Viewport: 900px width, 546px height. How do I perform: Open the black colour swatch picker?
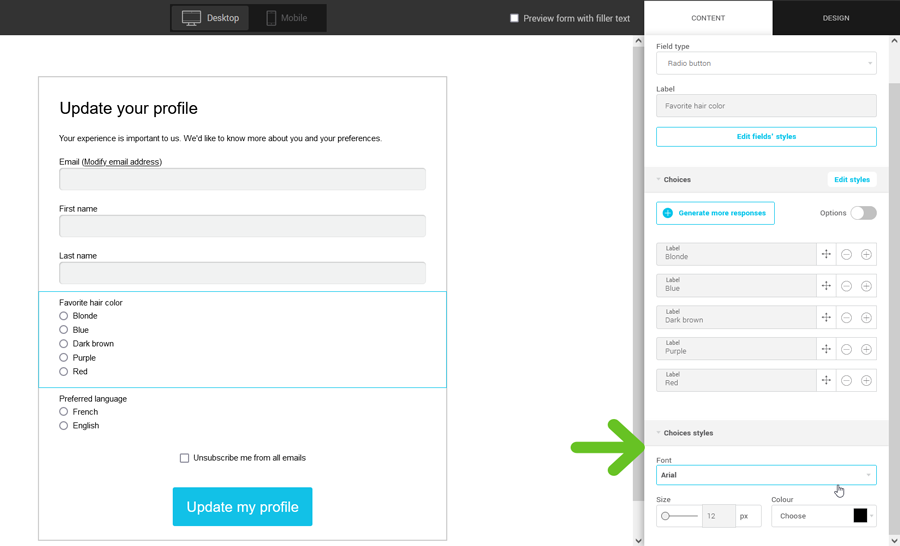[860, 516]
